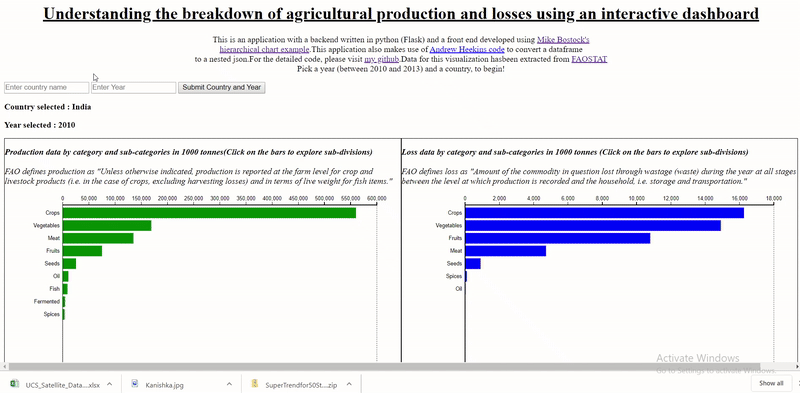Click the blue Seeds loss bar
The width and height of the screenshot is (800, 393).
(472, 264)
